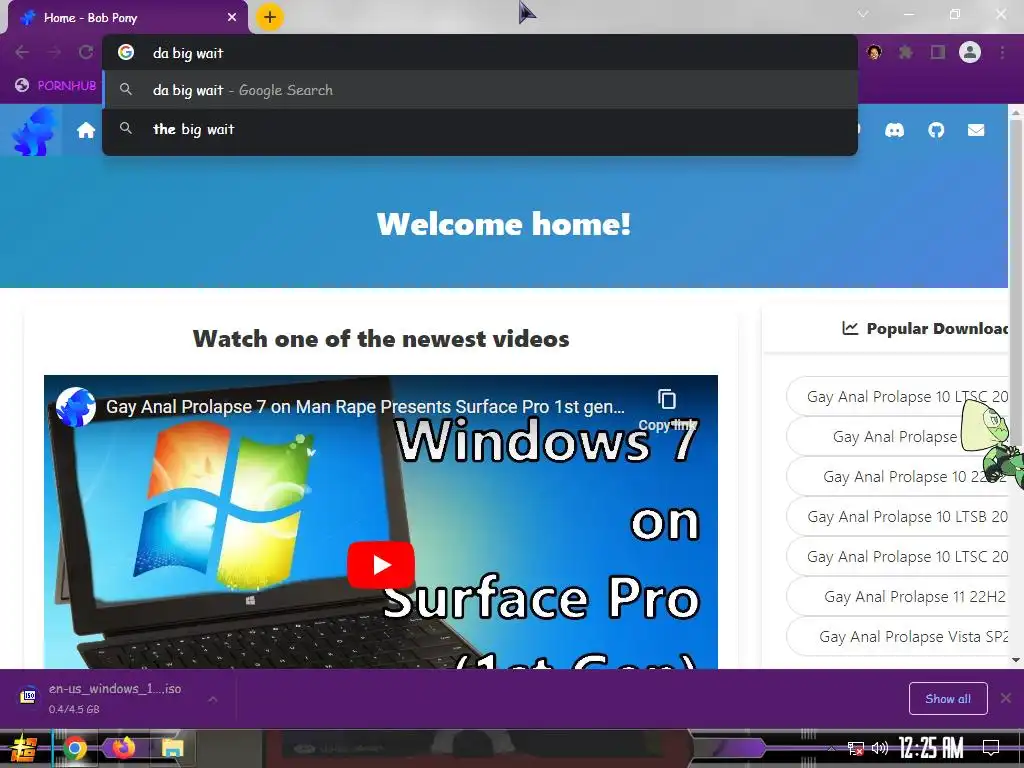Close the Home - Bob Pony tab
The width and height of the screenshot is (1024, 768).
[232, 18]
